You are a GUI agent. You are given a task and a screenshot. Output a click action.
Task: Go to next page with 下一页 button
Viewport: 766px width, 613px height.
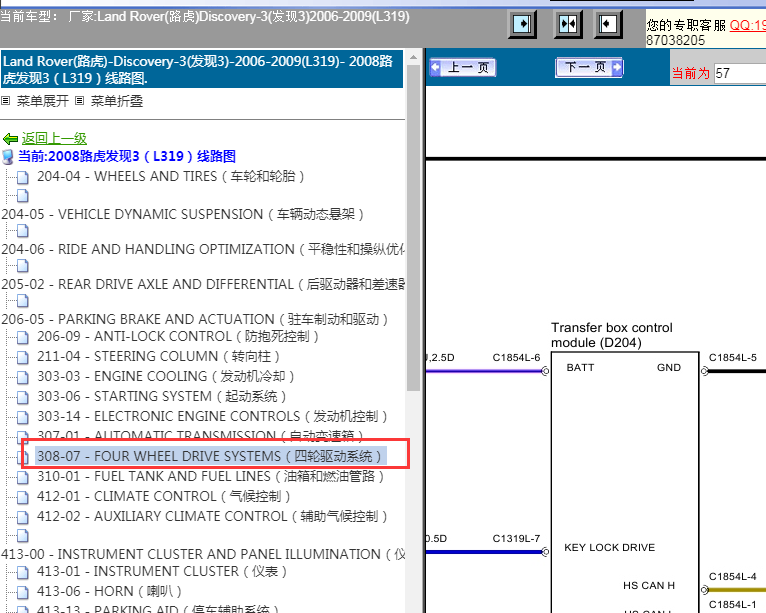pyautogui.click(x=589, y=67)
